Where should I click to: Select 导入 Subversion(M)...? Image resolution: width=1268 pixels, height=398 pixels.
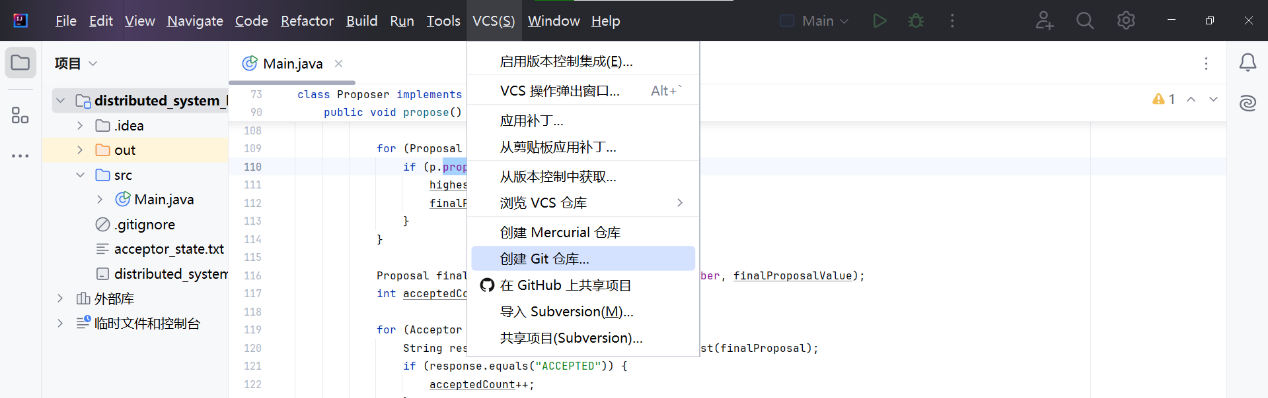583,311
